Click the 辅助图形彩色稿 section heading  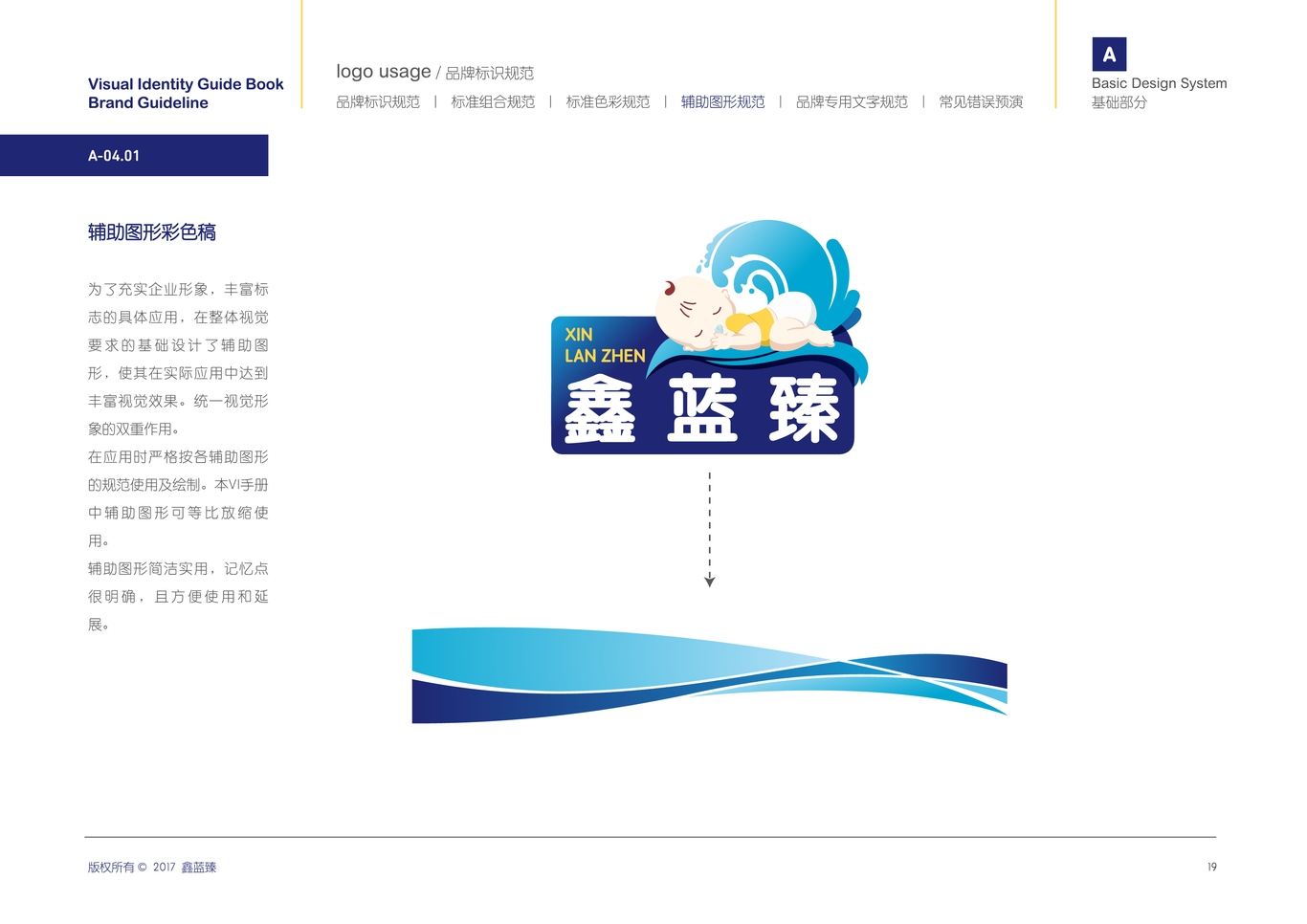pyautogui.click(x=152, y=232)
